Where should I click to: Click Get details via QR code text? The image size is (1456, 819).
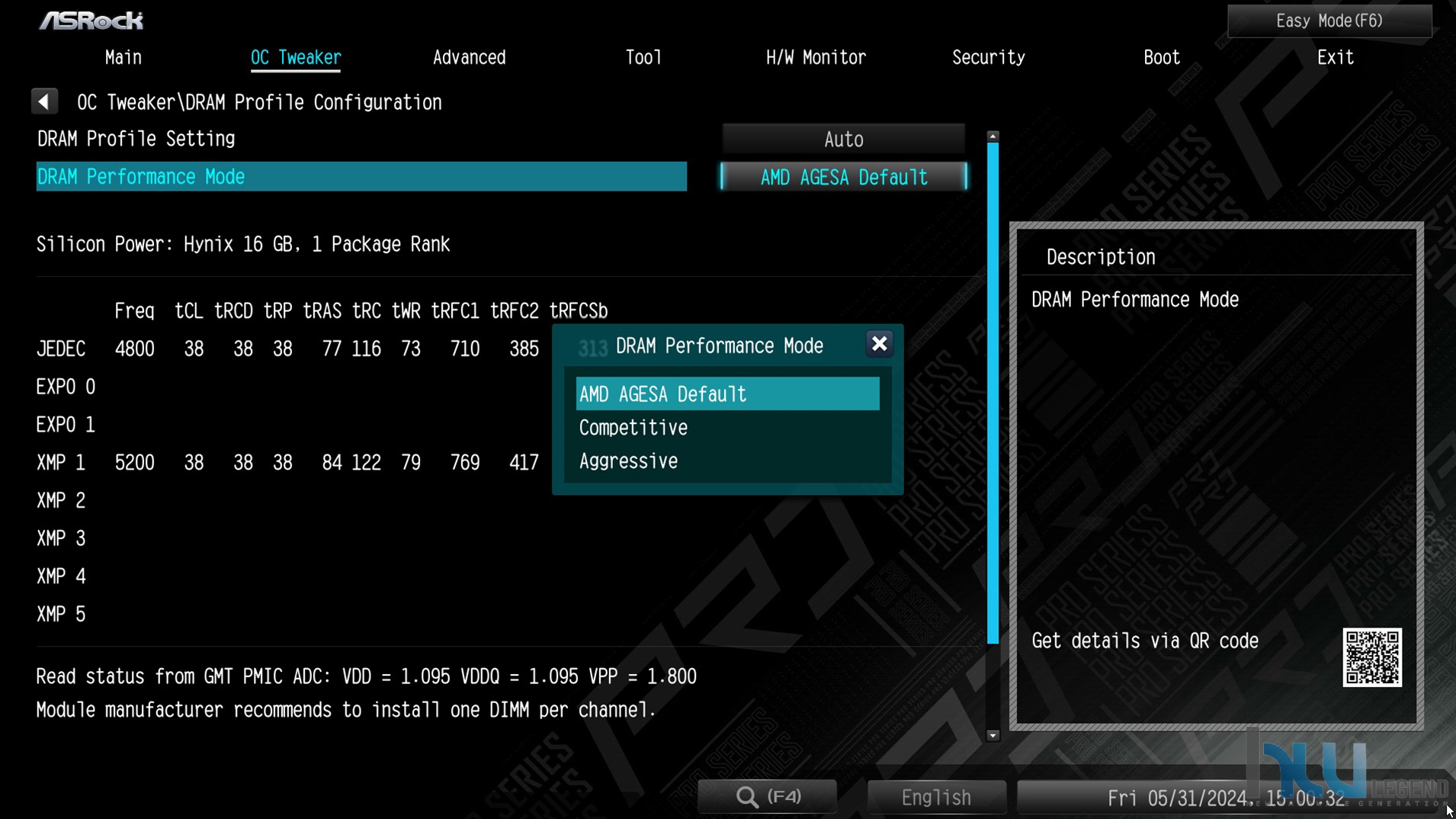tap(1145, 641)
